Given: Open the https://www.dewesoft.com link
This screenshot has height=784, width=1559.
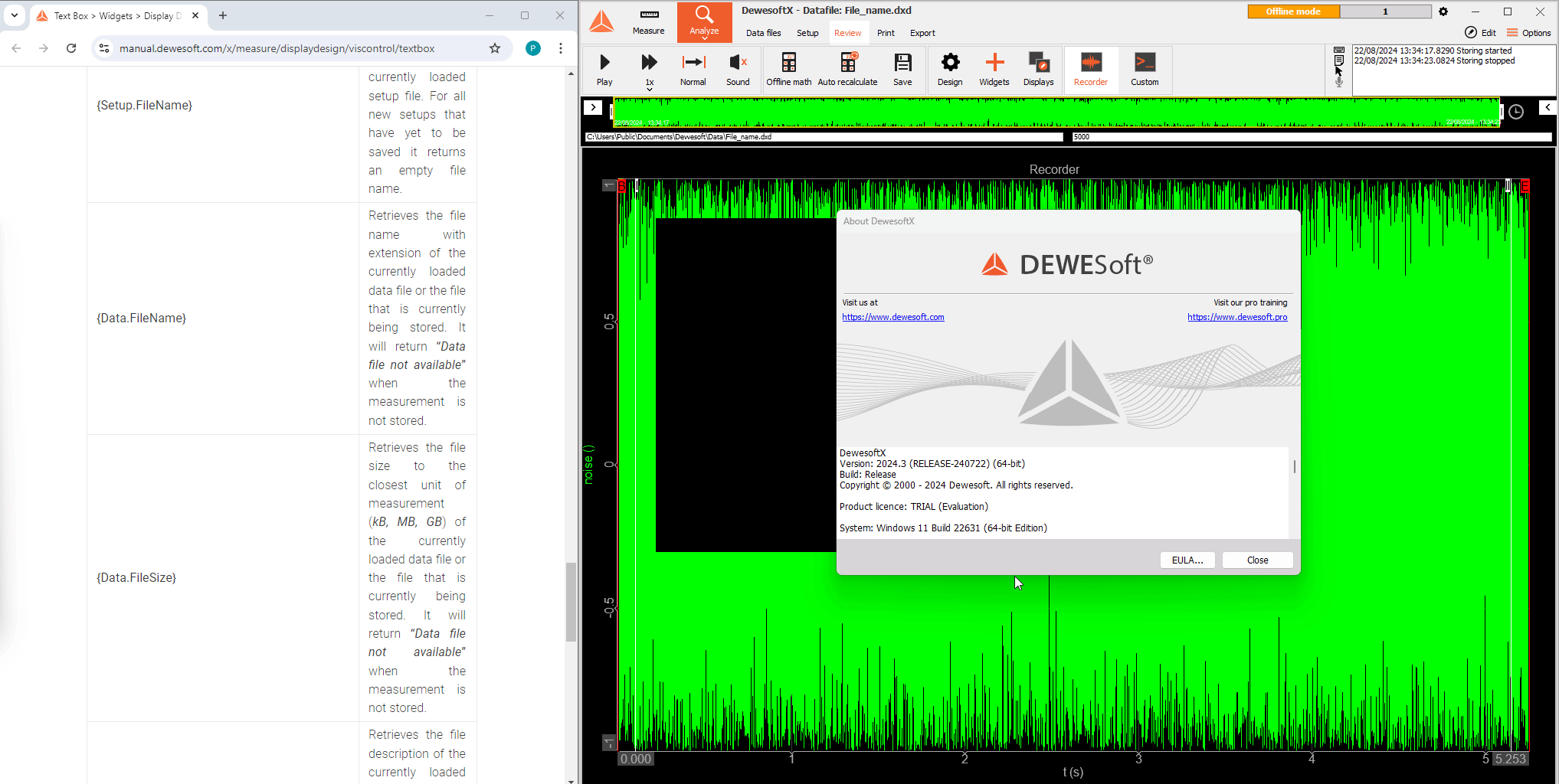Looking at the screenshot, I should pos(893,317).
